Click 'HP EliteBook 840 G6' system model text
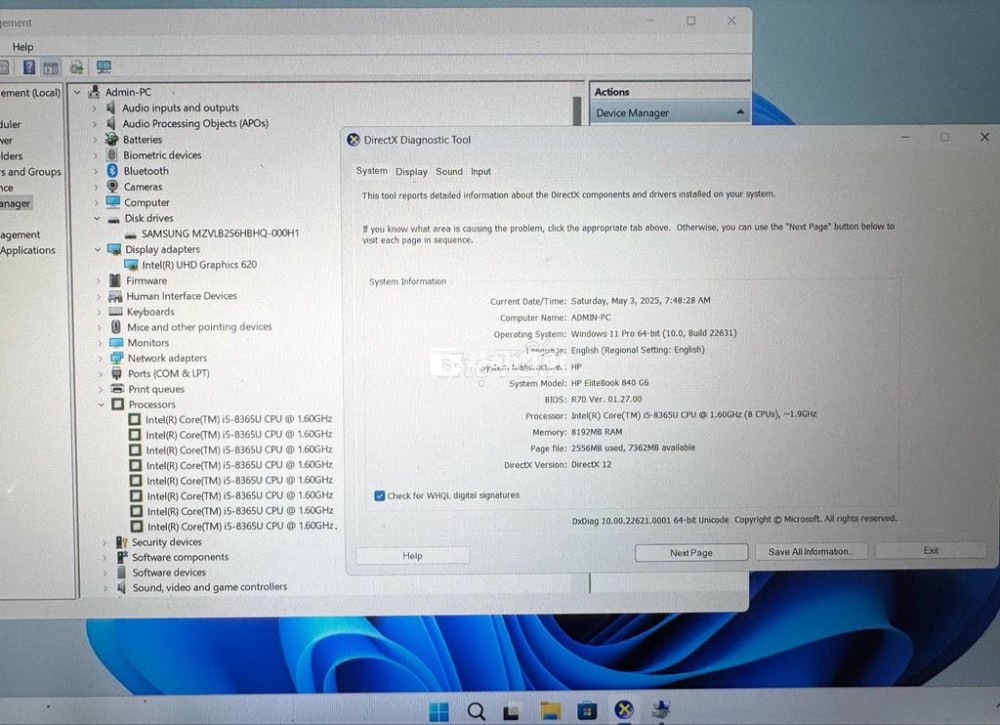This screenshot has height=725, width=1000. coord(610,383)
